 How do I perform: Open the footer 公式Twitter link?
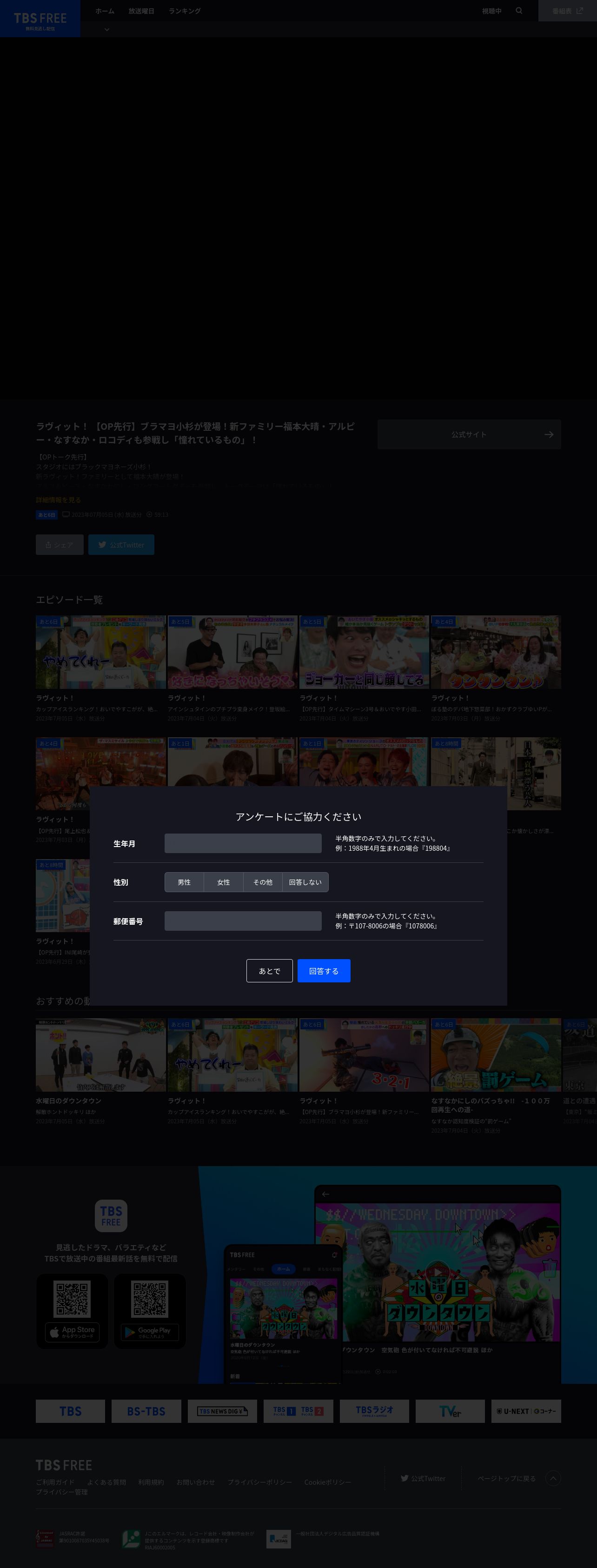(423, 1478)
